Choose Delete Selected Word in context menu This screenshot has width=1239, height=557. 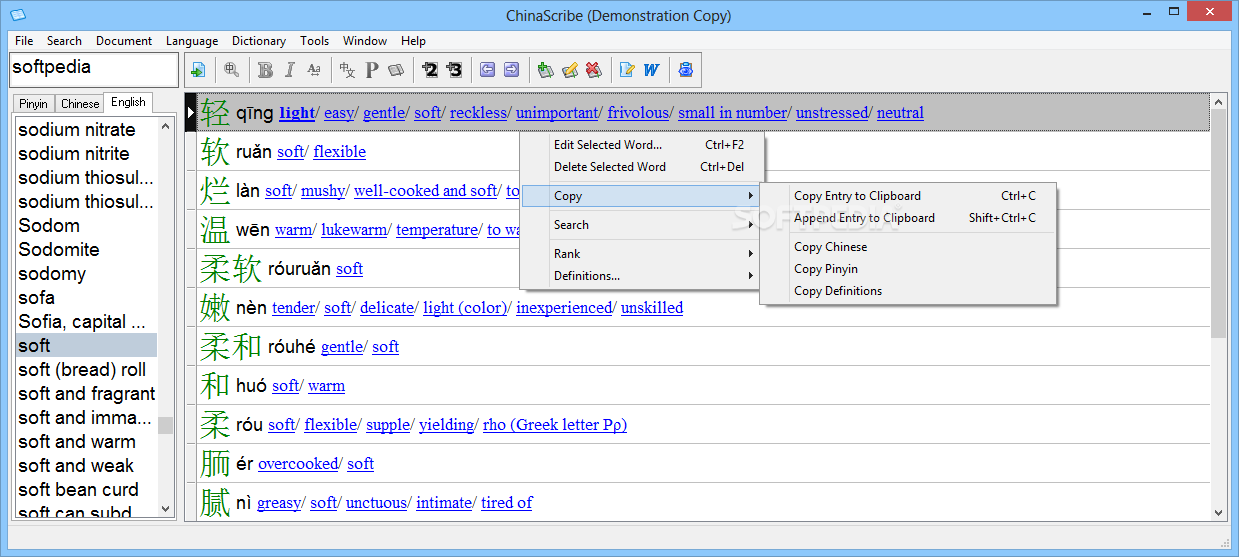pyautogui.click(x=642, y=167)
